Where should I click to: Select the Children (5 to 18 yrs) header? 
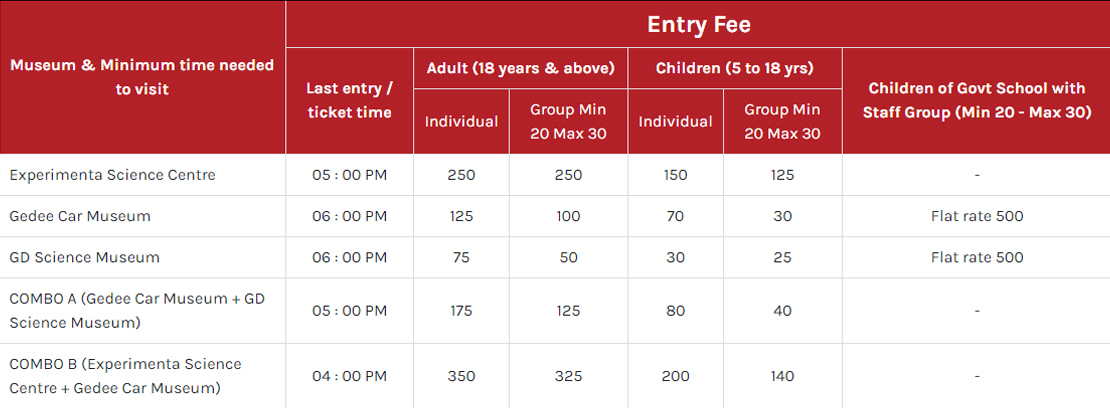(735, 69)
